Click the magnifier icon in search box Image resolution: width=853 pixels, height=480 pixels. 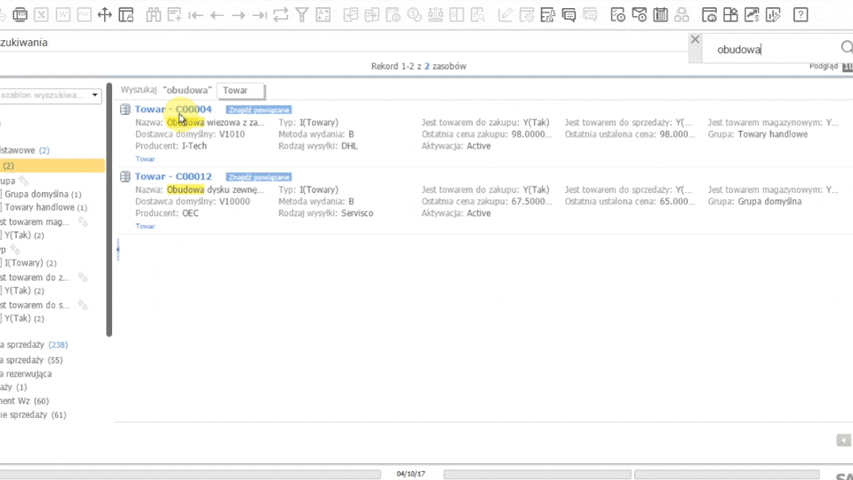click(x=846, y=48)
